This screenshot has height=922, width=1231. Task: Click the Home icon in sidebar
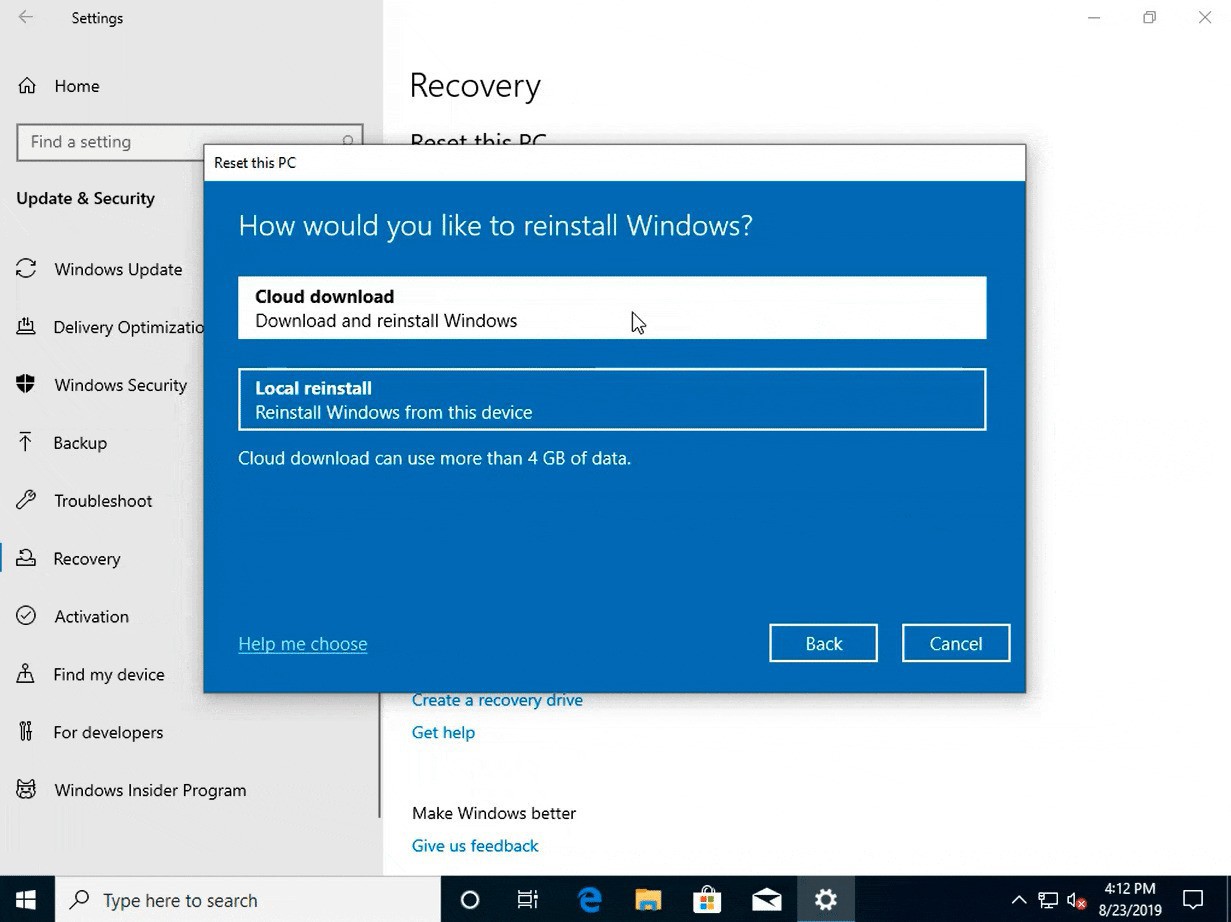[x=27, y=86]
